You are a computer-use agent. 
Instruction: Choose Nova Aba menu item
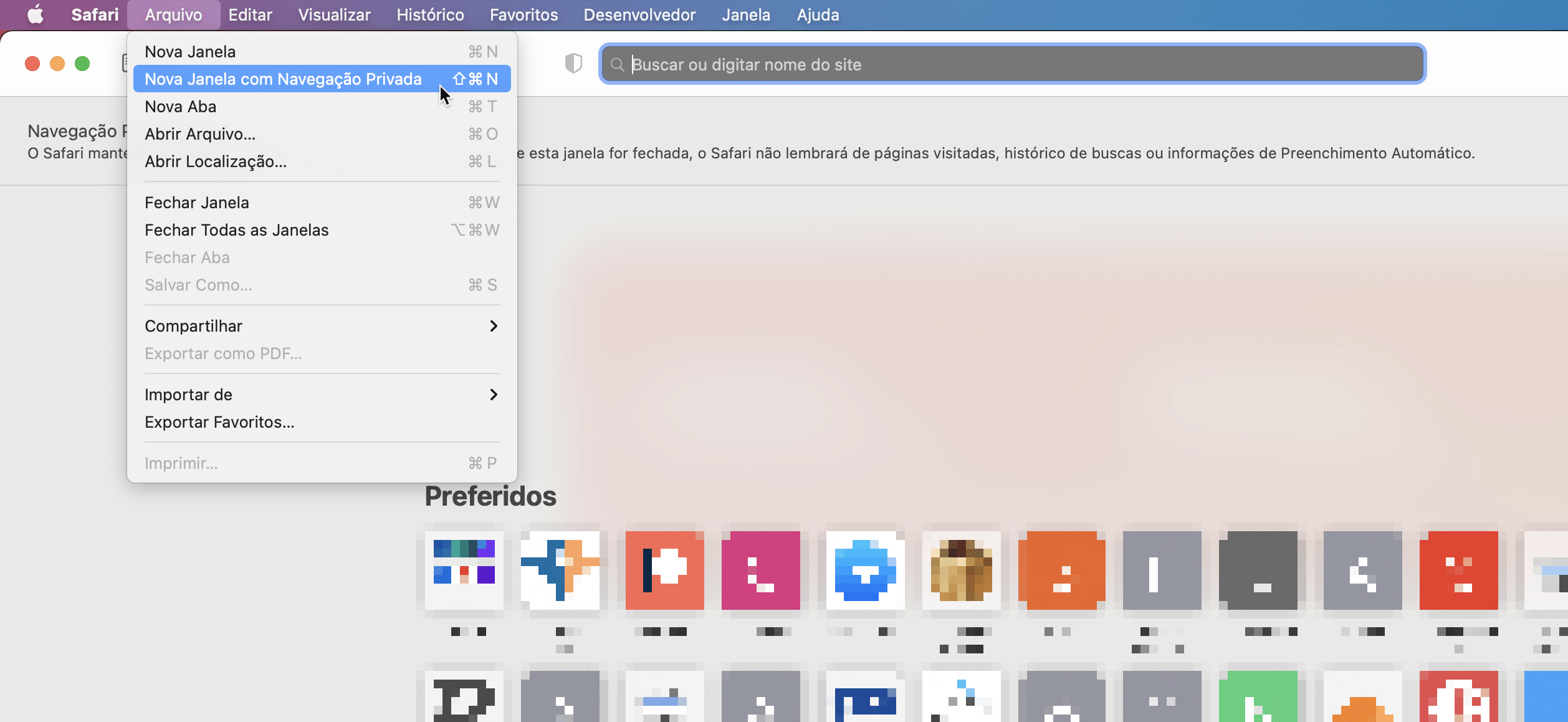coord(322,107)
